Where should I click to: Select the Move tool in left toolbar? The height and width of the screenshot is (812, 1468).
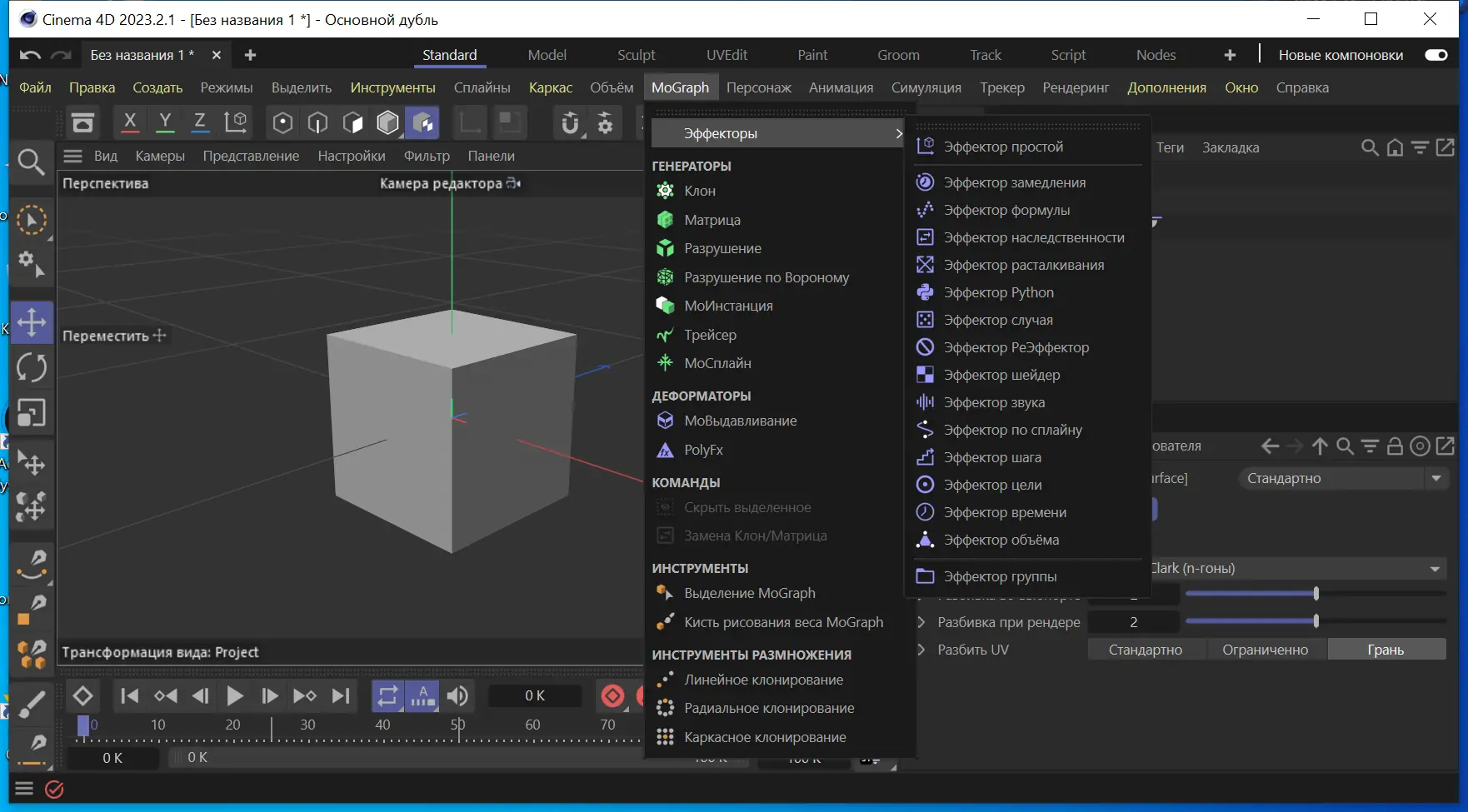tap(32, 322)
